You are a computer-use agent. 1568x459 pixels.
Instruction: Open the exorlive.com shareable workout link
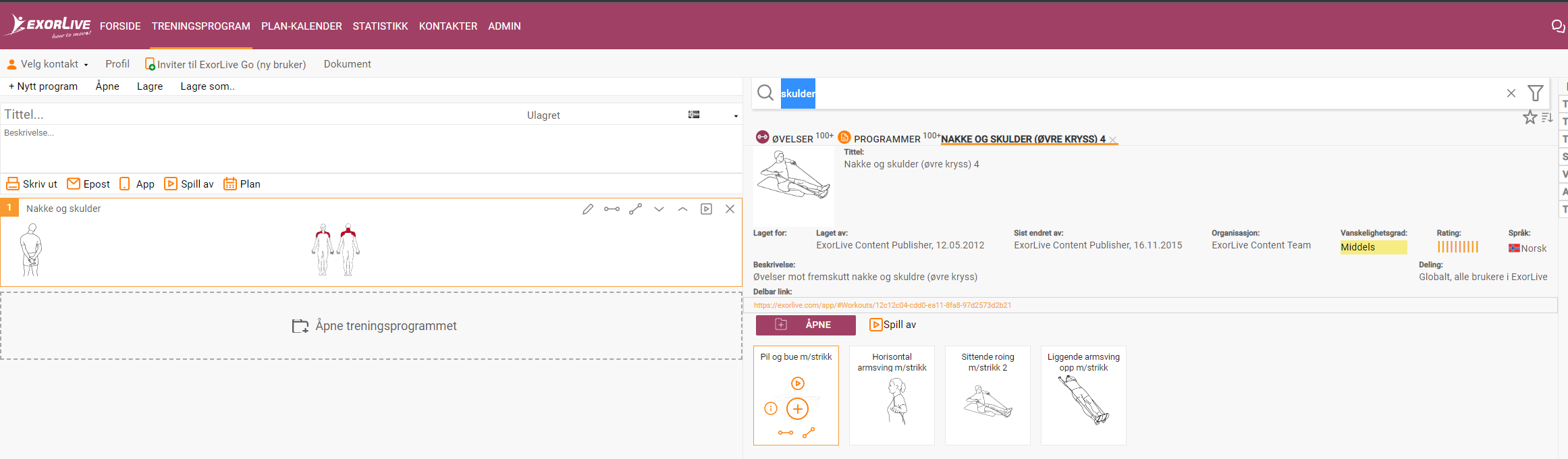pos(883,305)
